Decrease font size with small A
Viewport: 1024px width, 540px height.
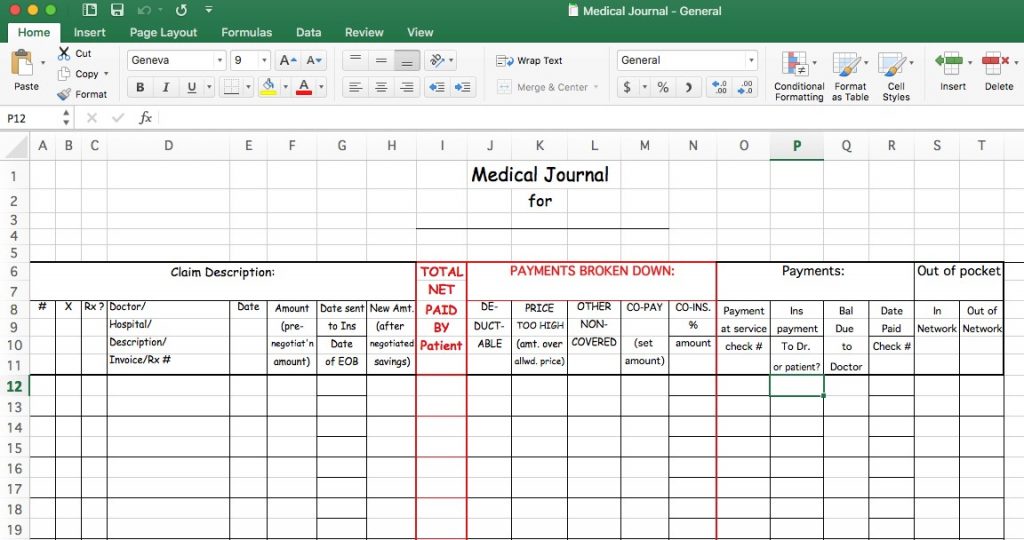[313, 60]
